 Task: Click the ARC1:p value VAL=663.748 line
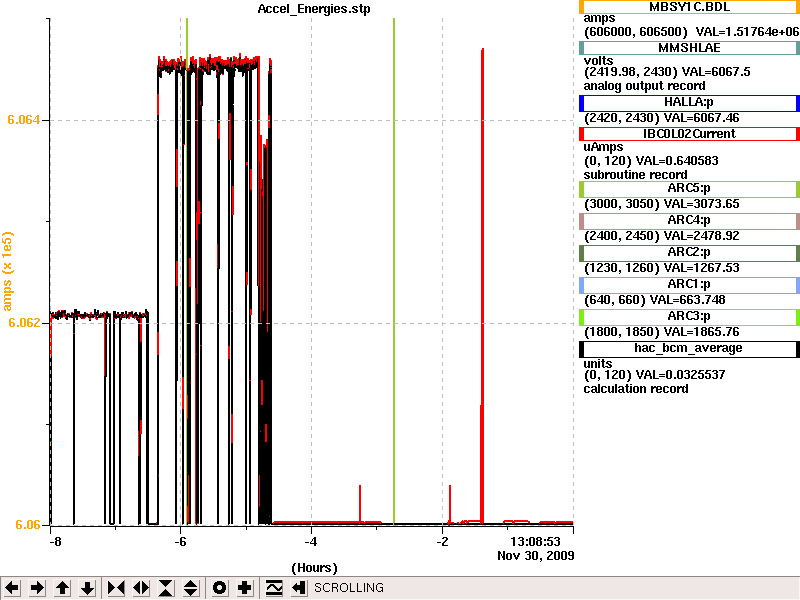(655, 300)
